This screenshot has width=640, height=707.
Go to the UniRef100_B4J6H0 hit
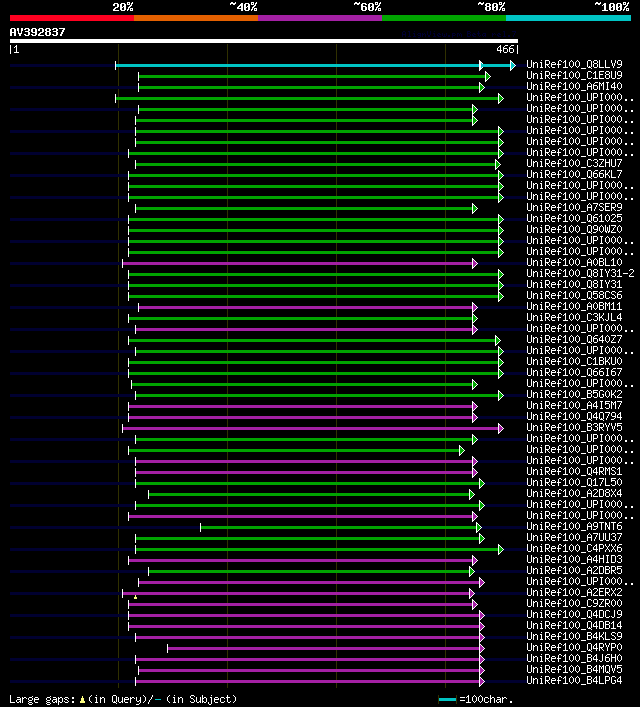click(574, 658)
